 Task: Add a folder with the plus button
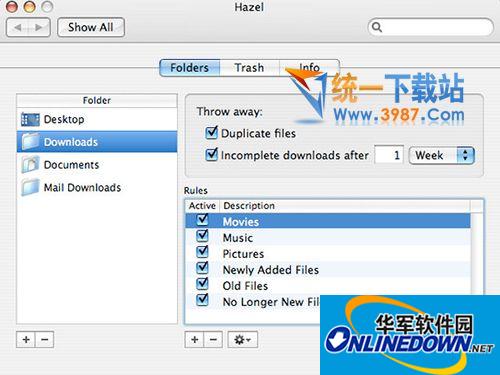[x=26, y=340]
